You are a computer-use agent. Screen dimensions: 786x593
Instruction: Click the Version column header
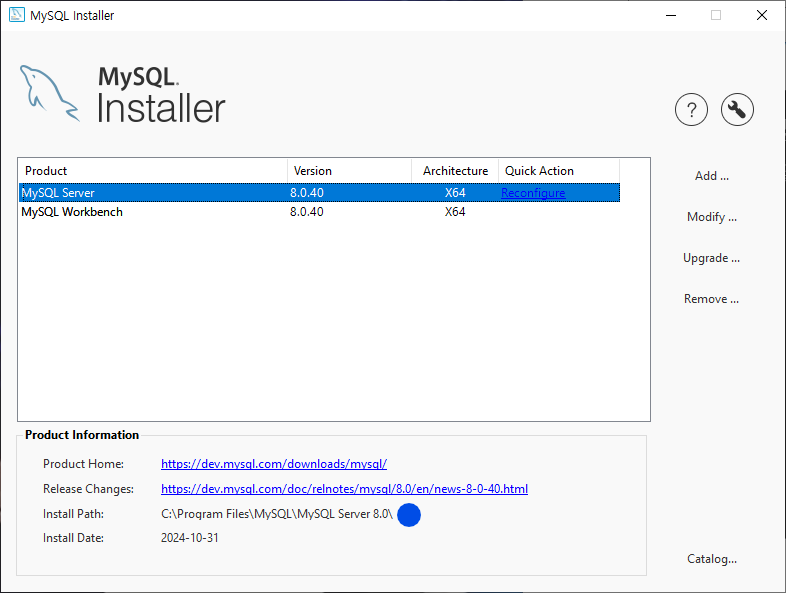pyautogui.click(x=349, y=171)
